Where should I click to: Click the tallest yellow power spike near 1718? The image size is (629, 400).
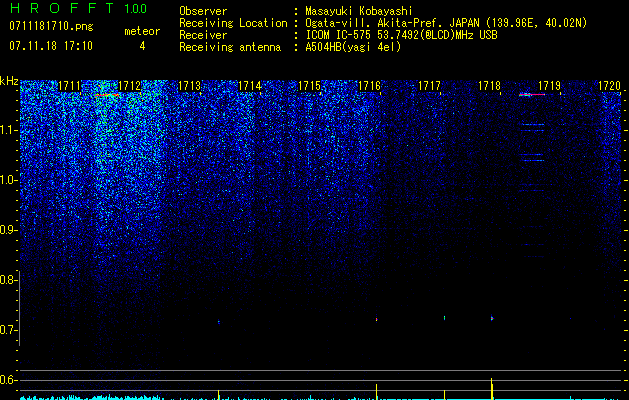pyautogui.click(x=492, y=388)
